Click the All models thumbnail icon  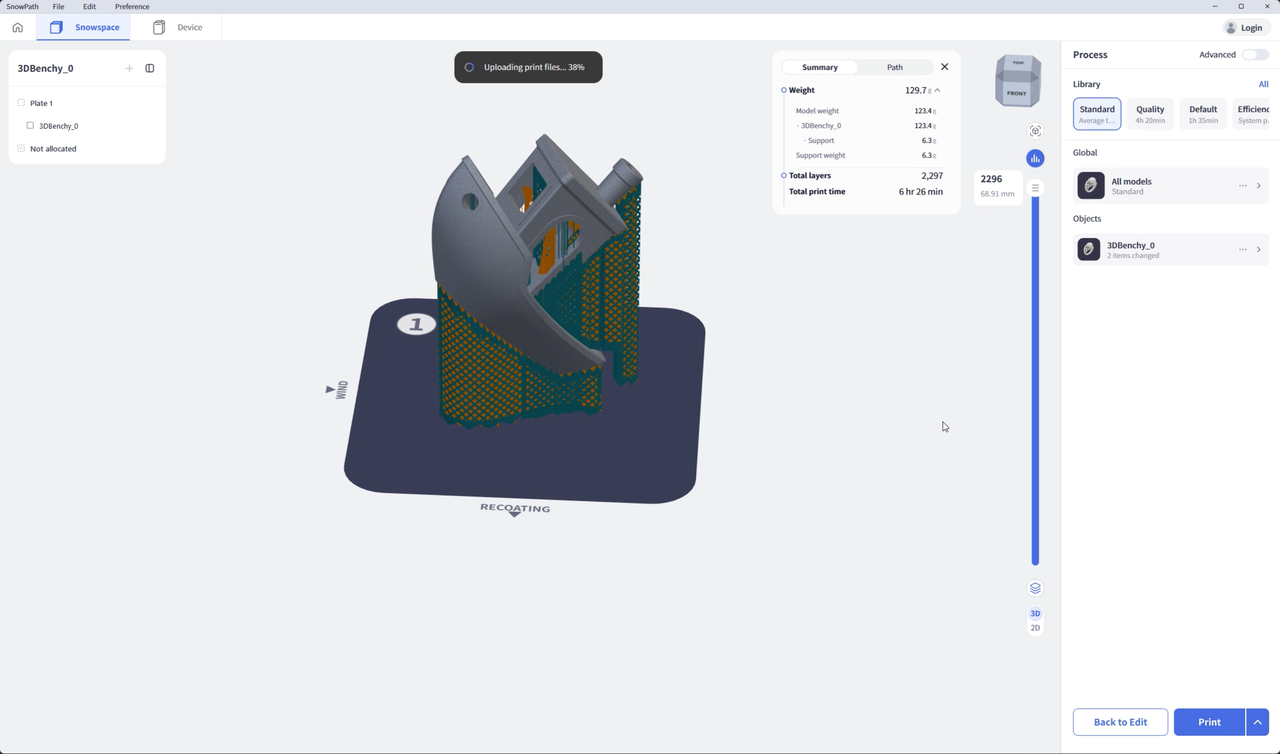(1091, 185)
